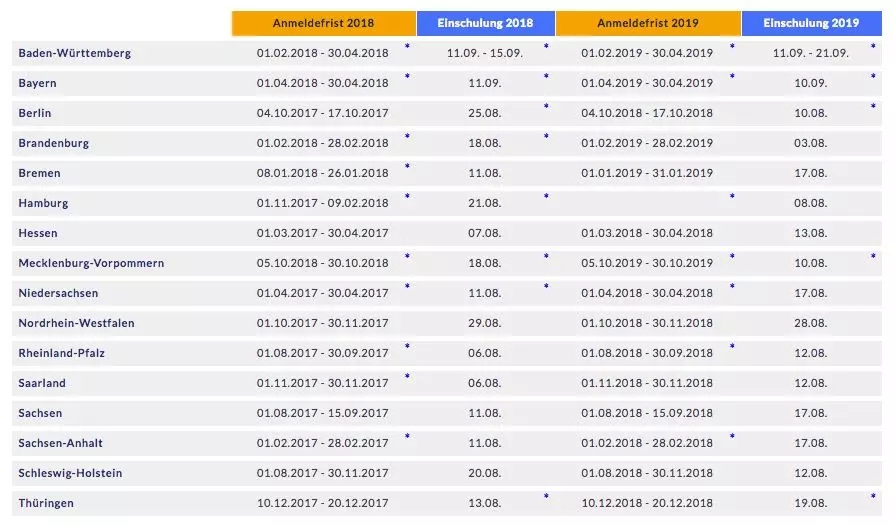Screen dimensions: 895x526
Task: Click Brandenburg Einschulung 2019 date 03.08.
Action: pyautogui.click(x=811, y=143)
